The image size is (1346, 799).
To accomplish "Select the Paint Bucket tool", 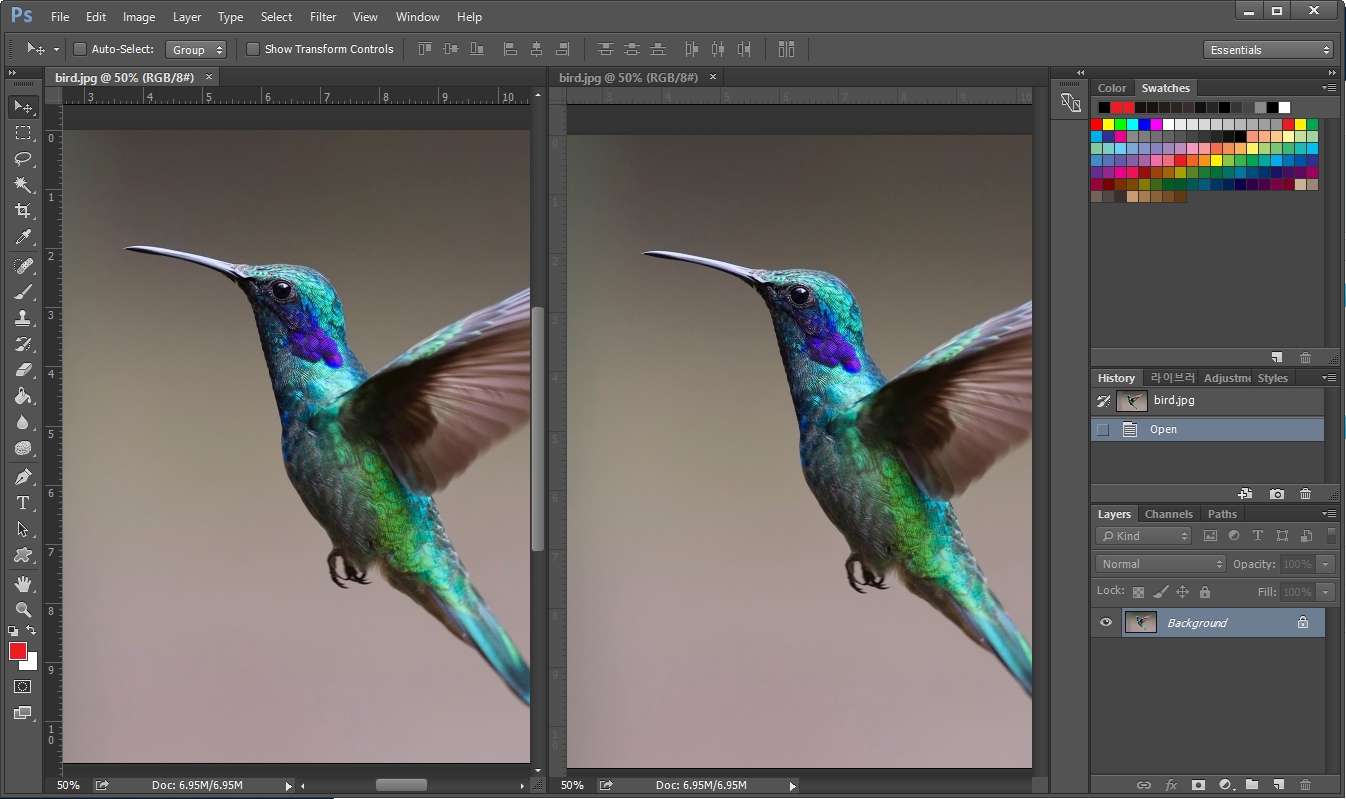I will (23, 396).
